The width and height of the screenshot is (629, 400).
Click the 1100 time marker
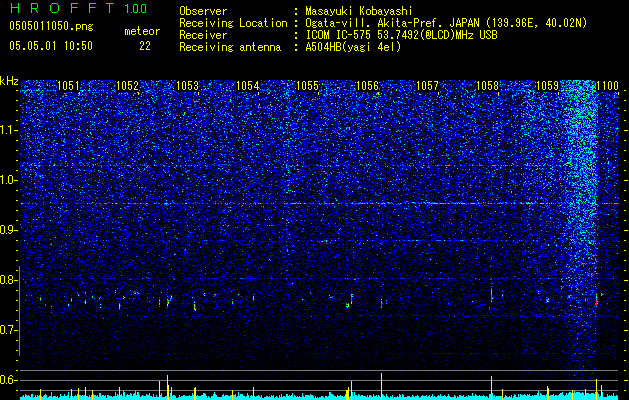pyautogui.click(x=607, y=86)
